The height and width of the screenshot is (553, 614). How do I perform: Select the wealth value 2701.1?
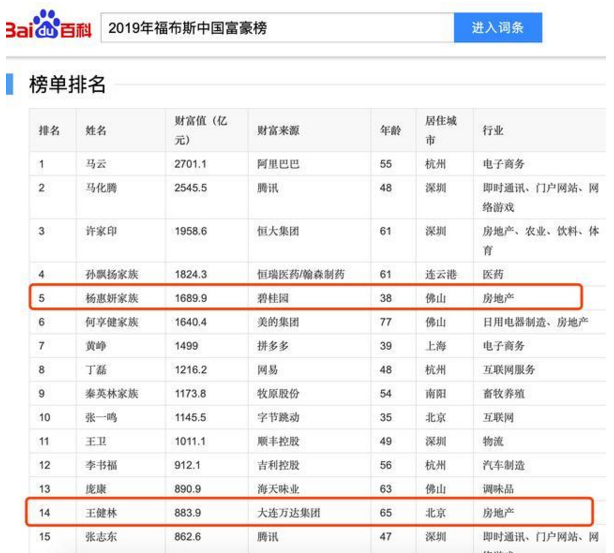coord(190,164)
